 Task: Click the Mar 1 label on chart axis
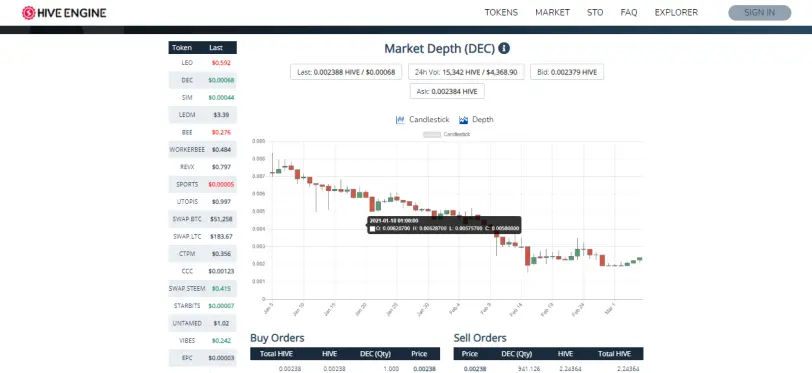coord(610,308)
